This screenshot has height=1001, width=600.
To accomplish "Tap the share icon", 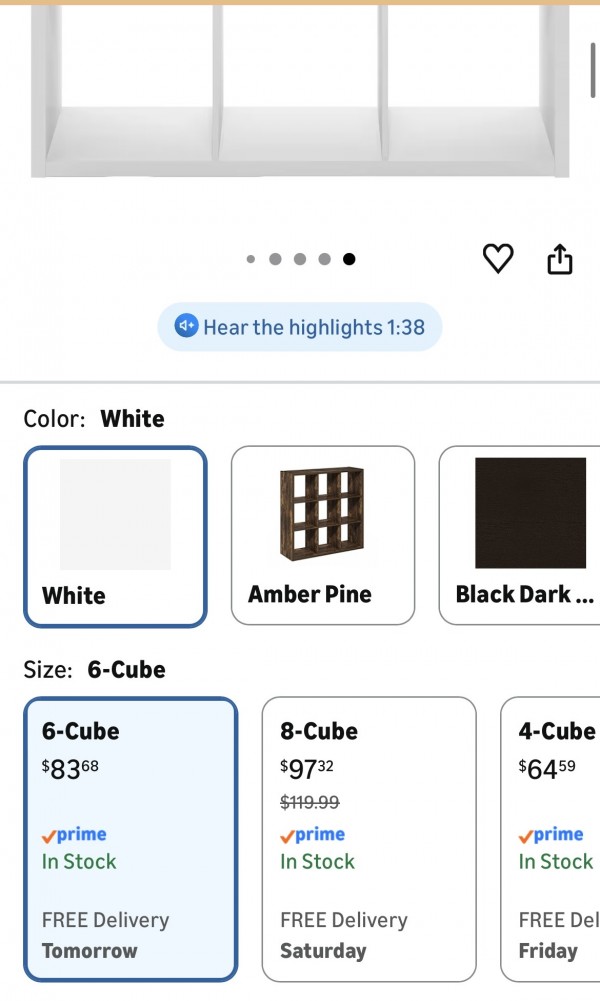I will (x=560, y=259).
